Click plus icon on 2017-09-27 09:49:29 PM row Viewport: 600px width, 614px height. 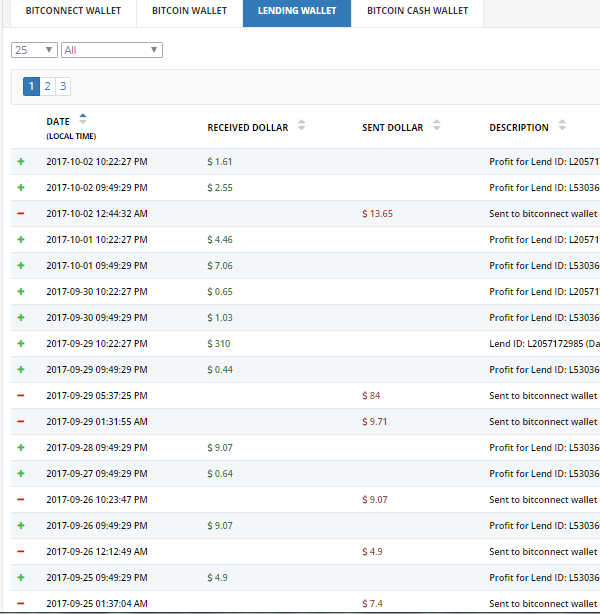(x=21, y=474)
